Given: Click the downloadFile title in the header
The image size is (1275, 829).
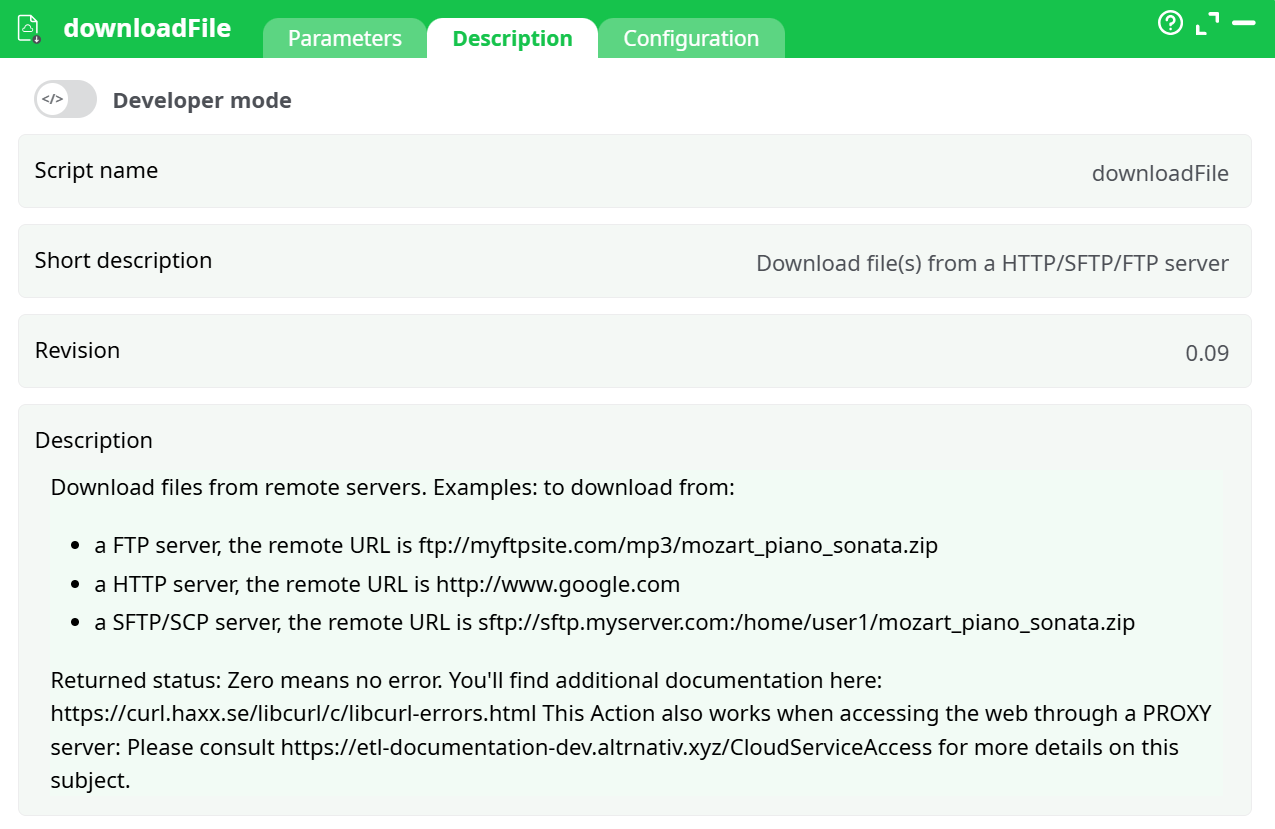Looking at the screenshot, I should point(147,29).
